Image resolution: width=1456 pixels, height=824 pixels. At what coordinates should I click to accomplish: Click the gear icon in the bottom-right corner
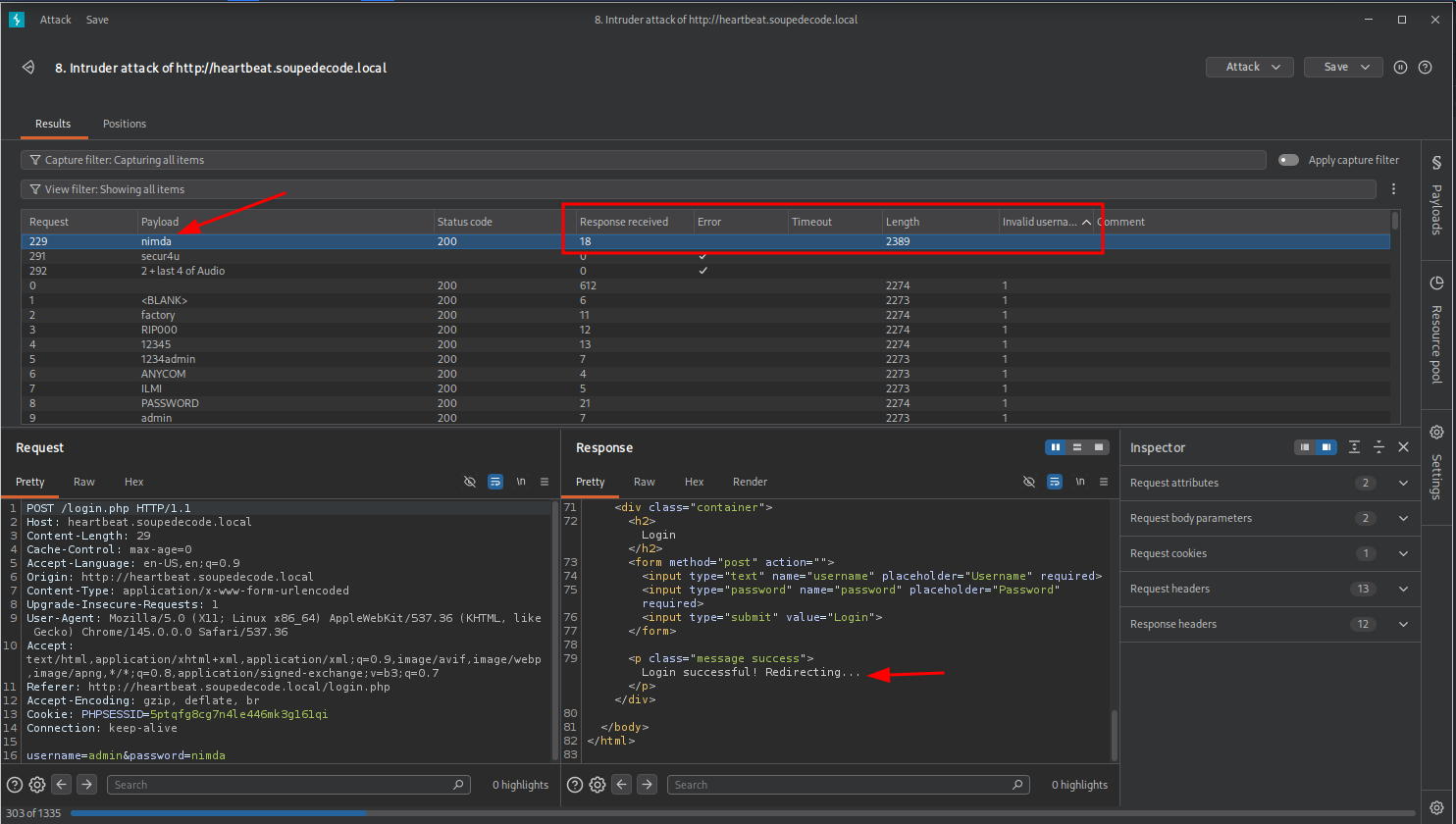tap(1436, 807)
